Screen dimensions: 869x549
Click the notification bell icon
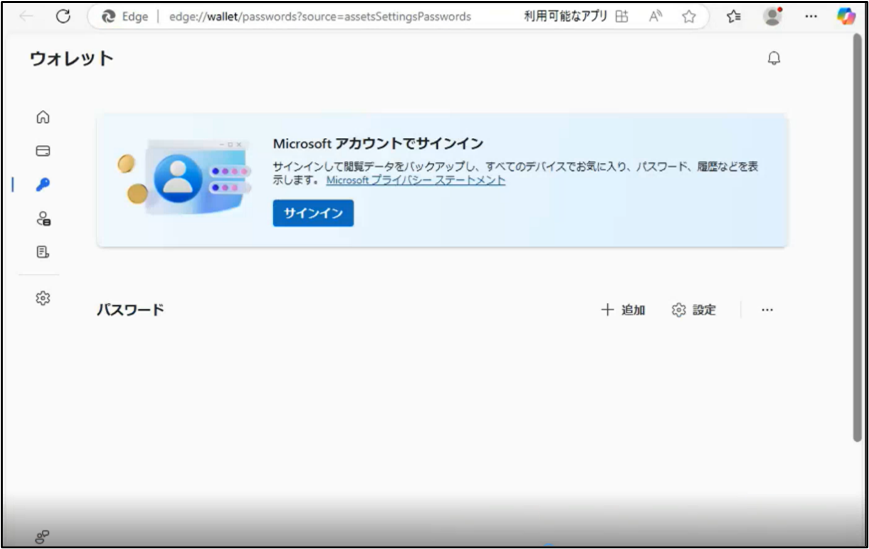[773, 58]
